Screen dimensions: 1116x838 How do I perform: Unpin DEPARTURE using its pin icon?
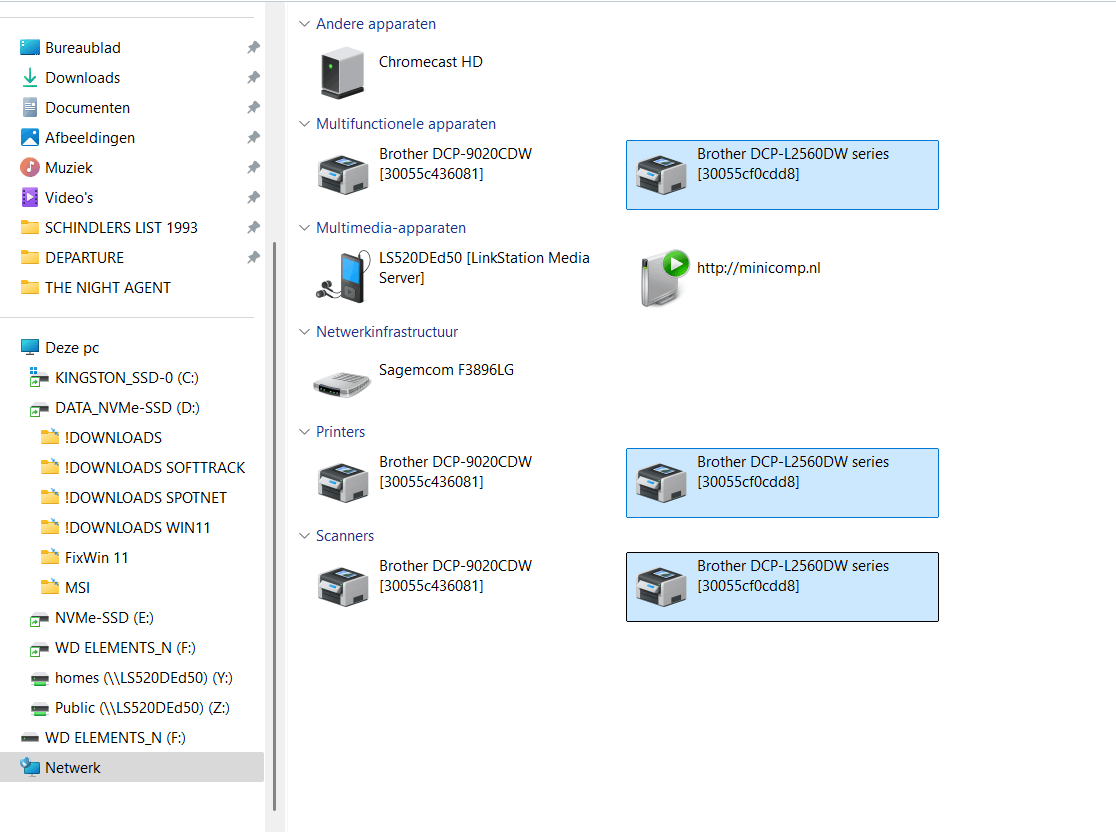[253, 257]
